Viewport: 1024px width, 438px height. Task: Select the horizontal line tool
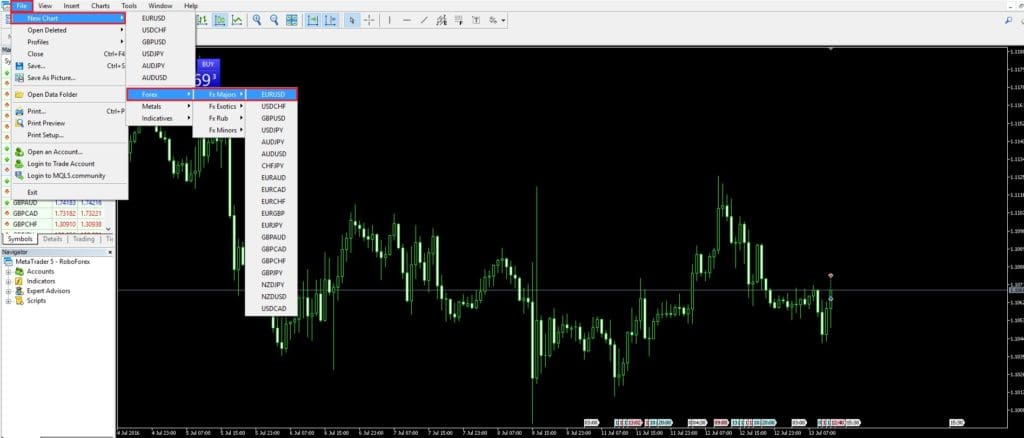(x=407, y=20)
